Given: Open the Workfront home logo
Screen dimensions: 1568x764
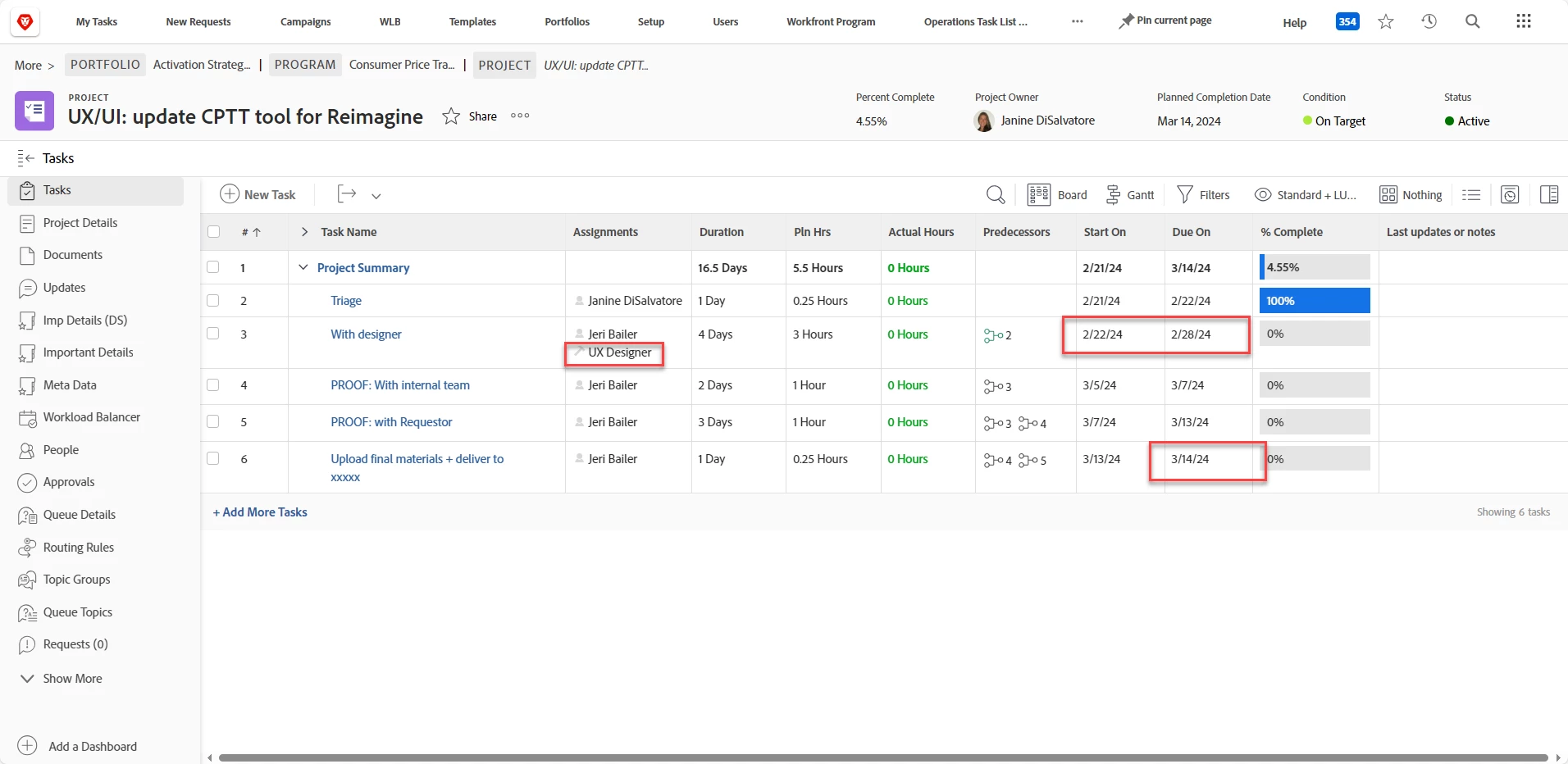Looking at the screenshot, I should (x=25, y=22).
